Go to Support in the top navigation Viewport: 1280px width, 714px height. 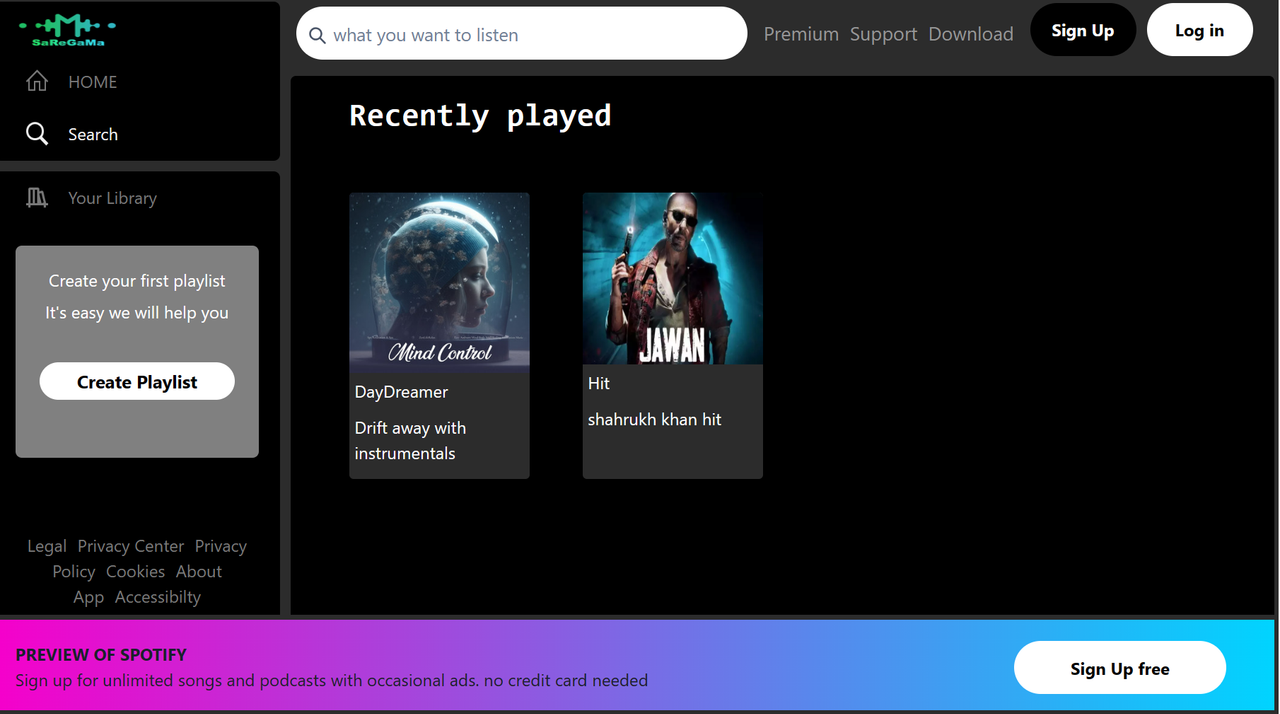tap(883, 34)
